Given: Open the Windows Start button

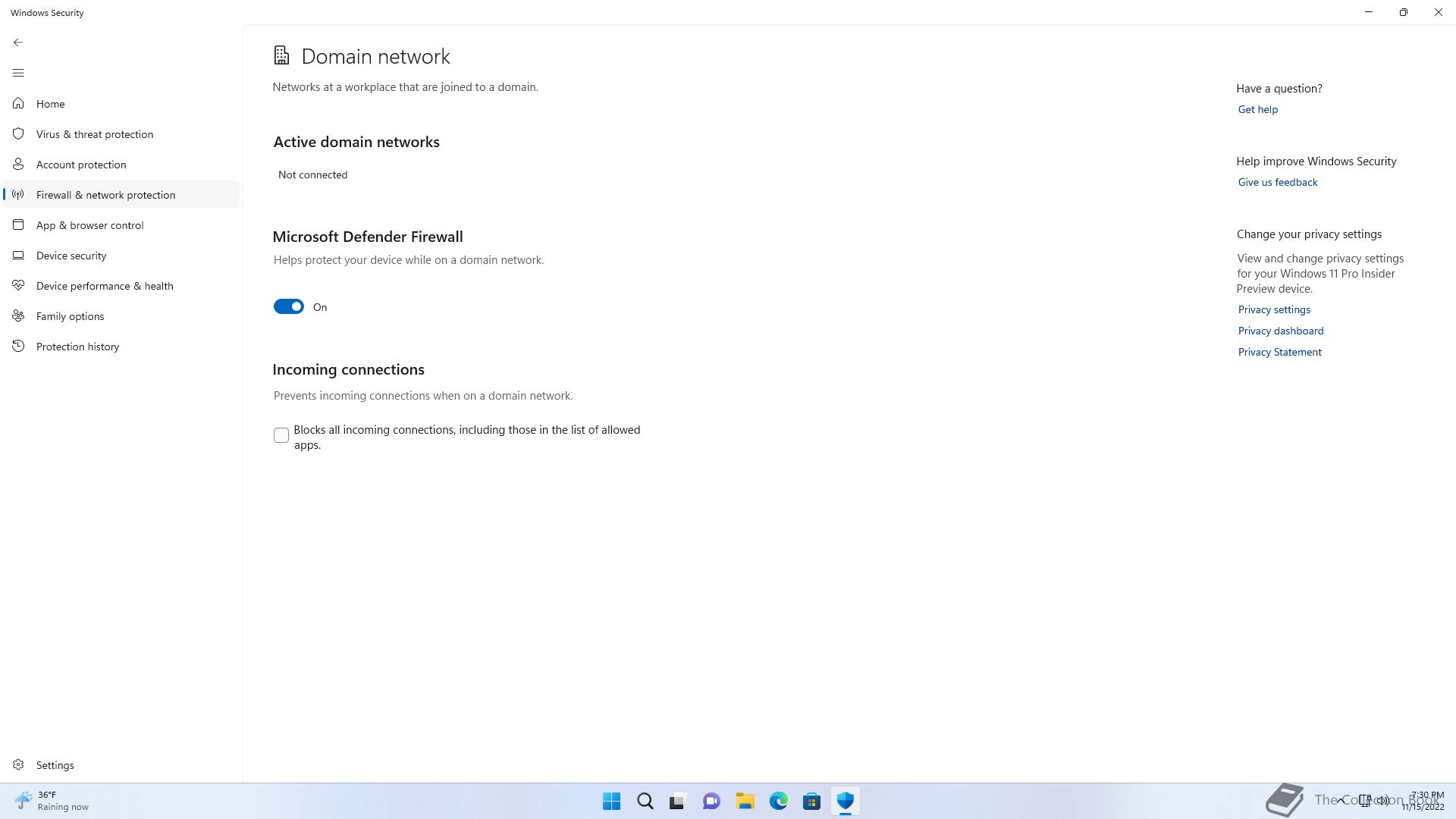Looking at the screenshot, I should pos(611,801).
